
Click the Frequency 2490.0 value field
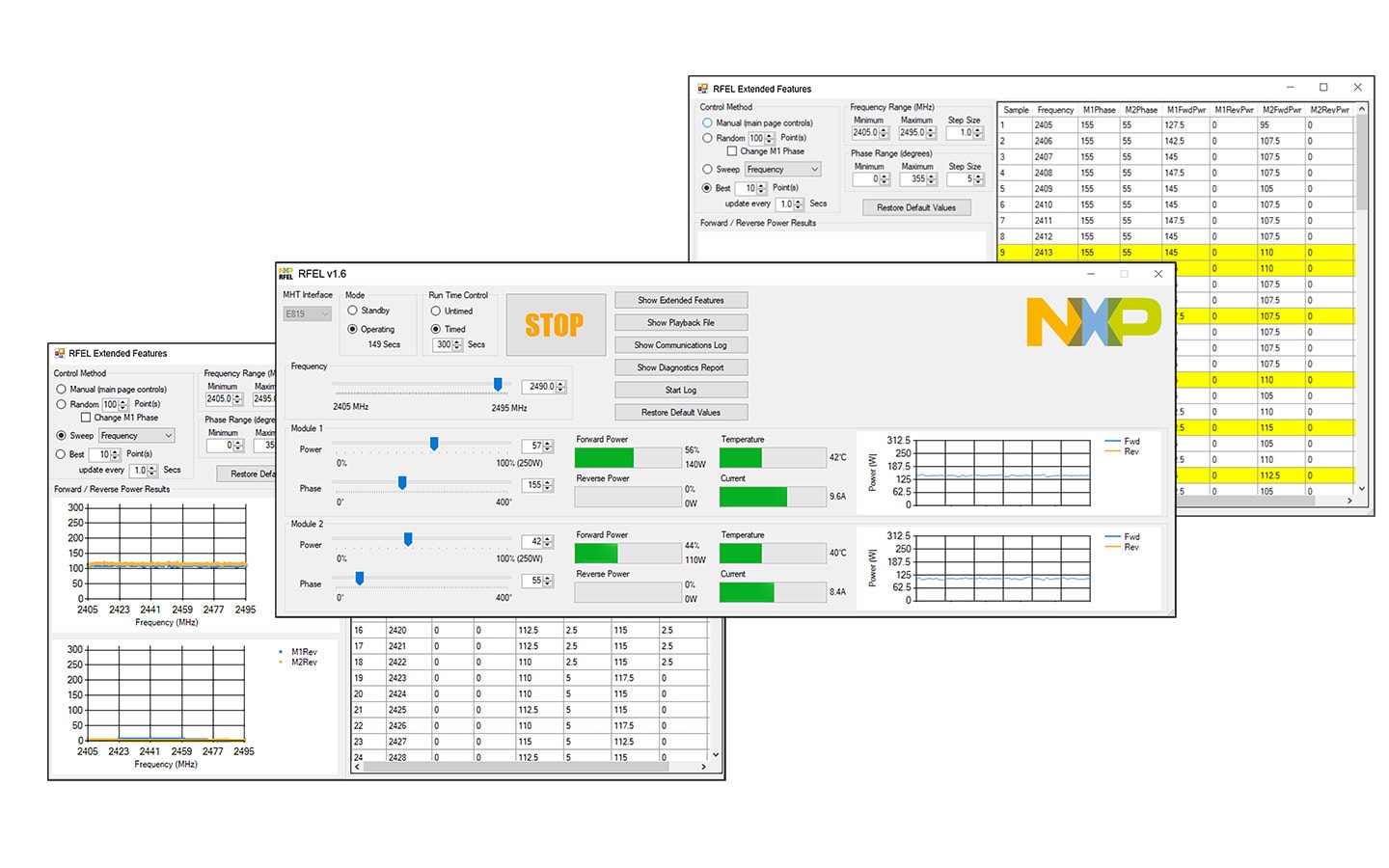[x=540, y=387]
